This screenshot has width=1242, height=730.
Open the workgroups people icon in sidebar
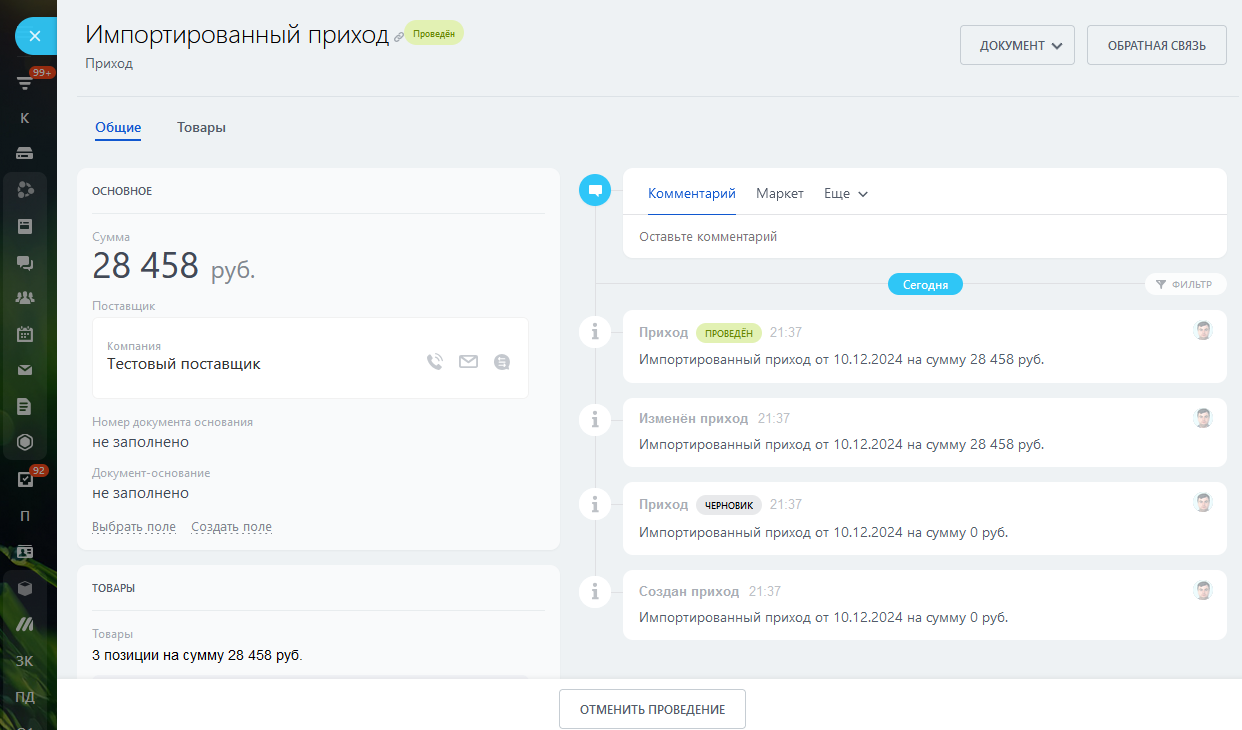(x=25, y=298)
